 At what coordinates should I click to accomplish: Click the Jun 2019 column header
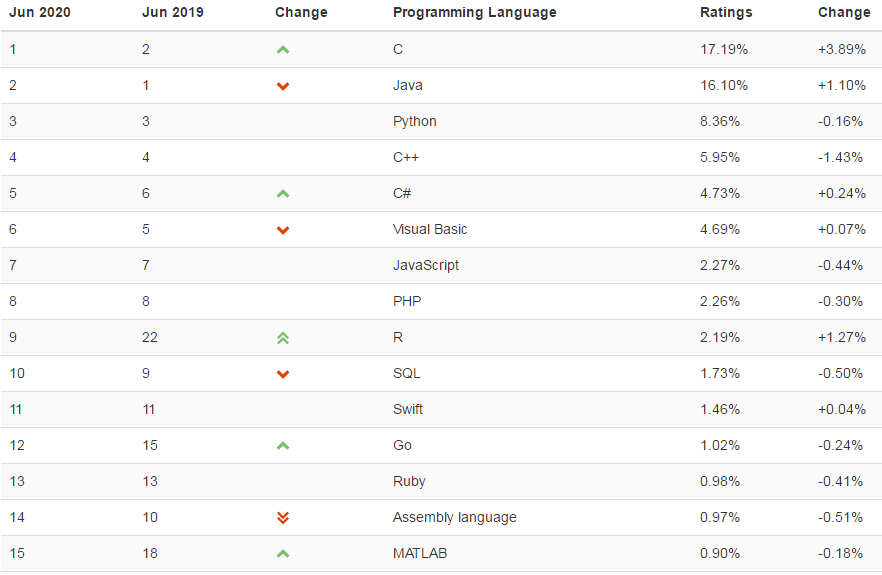point(172,13)
